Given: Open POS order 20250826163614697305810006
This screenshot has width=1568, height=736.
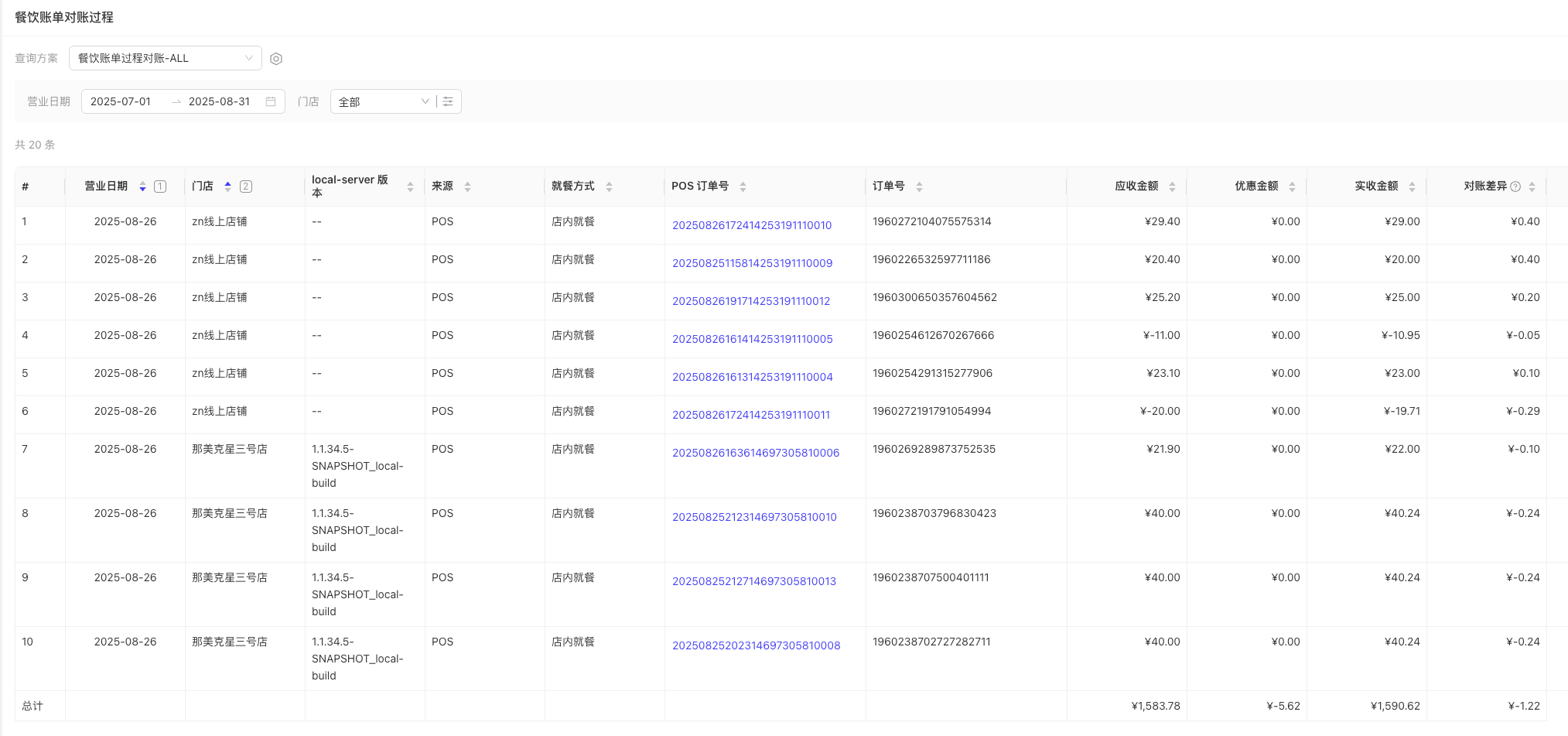Looking at the screenshot, I should point(755,453).
